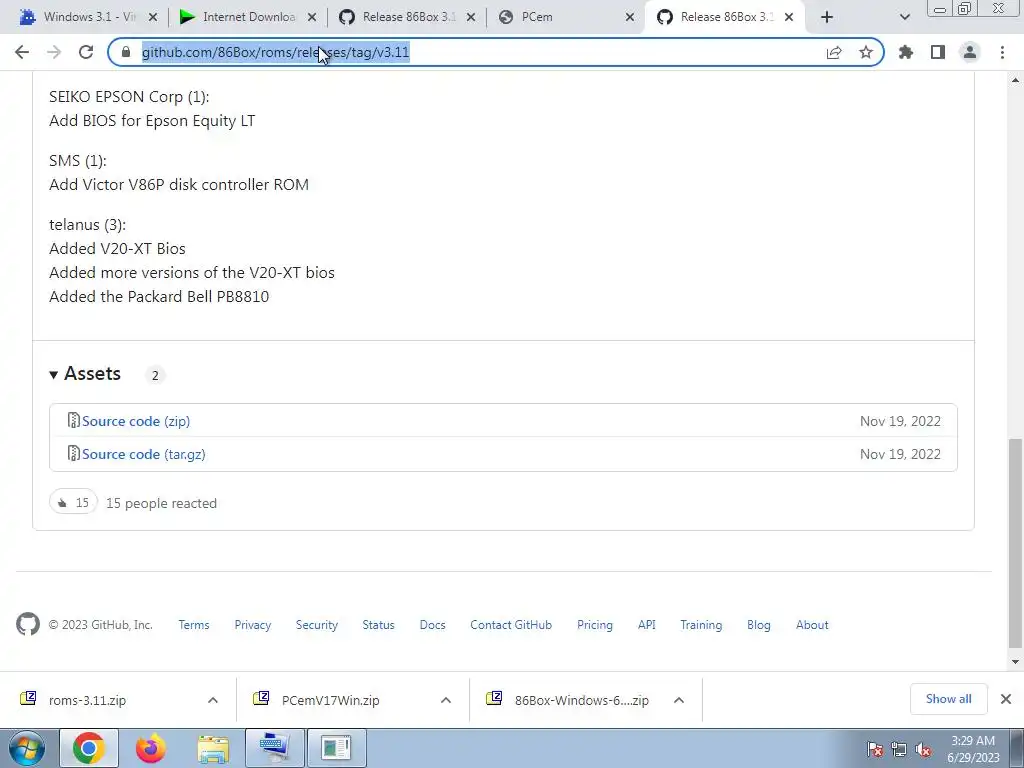
Task: Click the scrollbar up arrow
Action: pyautogui.click(x=1015, y=80)
